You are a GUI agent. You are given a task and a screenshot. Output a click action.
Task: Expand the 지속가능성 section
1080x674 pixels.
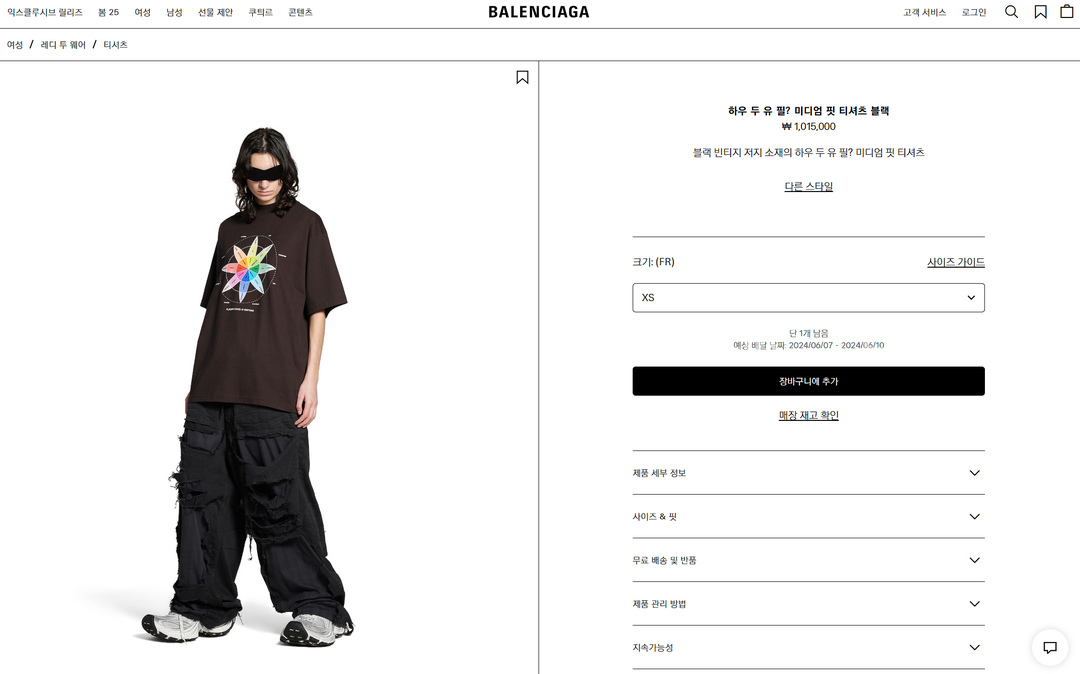809,647
